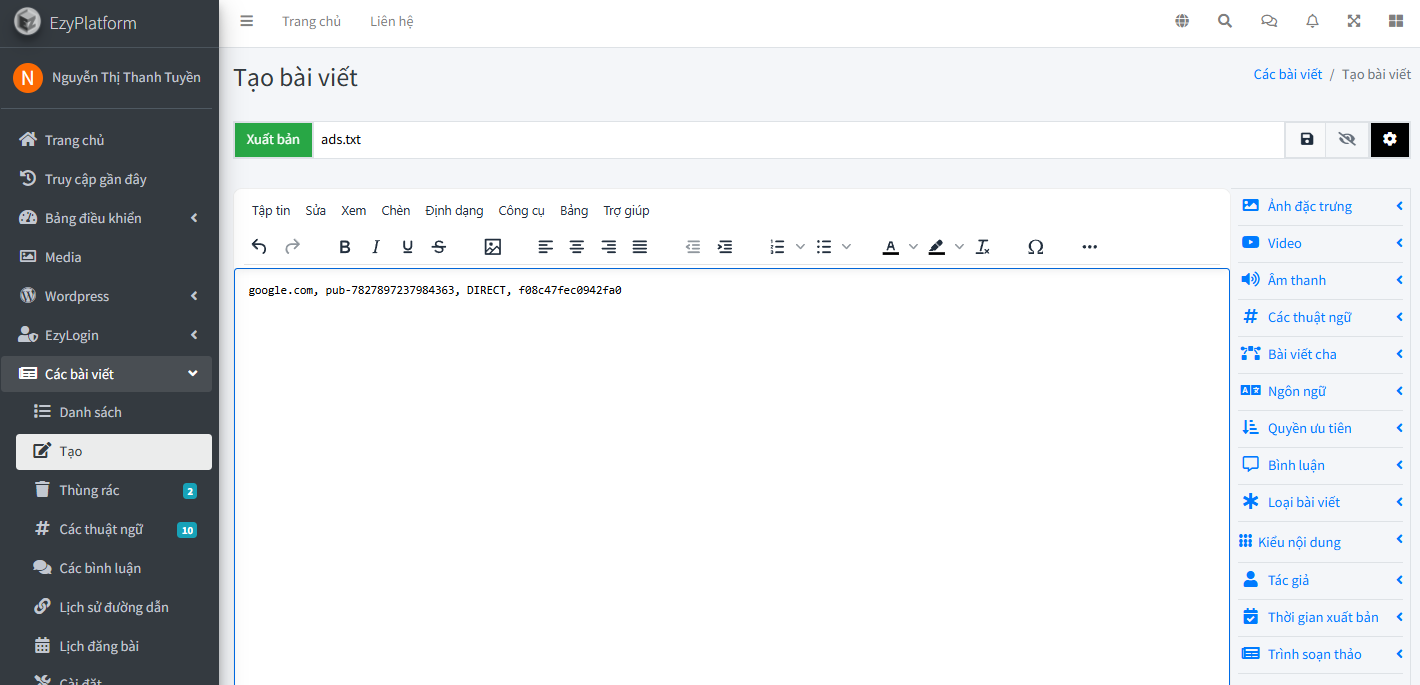Open the Xem editor menu
Screen dimensions: 1420x685
(x=354, y=210)
